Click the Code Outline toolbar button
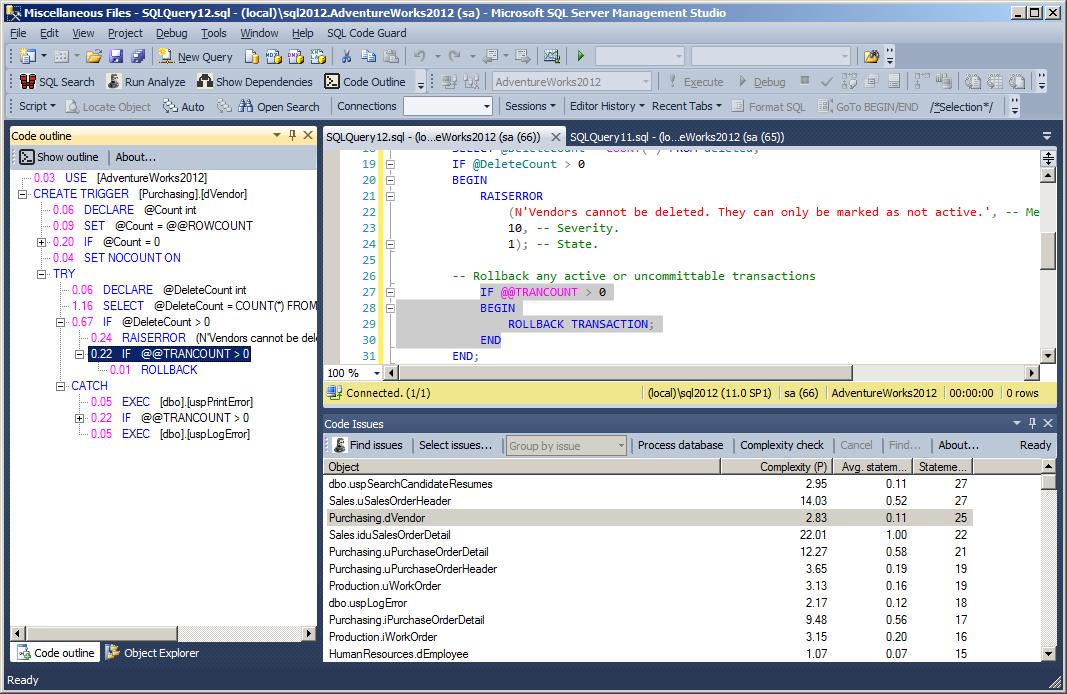Image resolution: width=1067 pixels, height=694 pixels. (365, 82)
